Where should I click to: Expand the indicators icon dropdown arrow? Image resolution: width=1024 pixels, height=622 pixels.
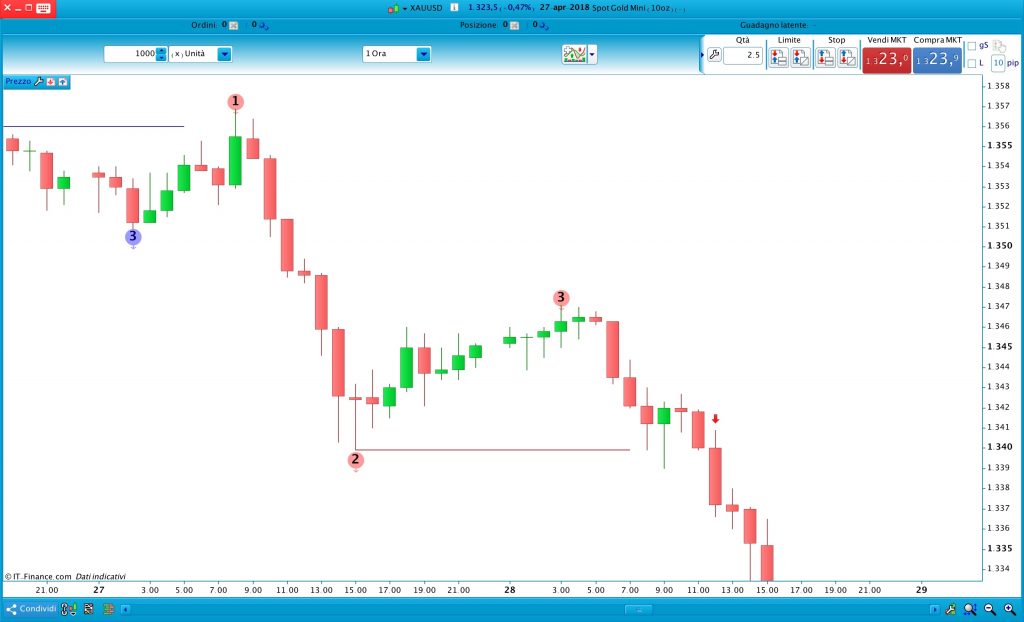(x=592, y=54)
